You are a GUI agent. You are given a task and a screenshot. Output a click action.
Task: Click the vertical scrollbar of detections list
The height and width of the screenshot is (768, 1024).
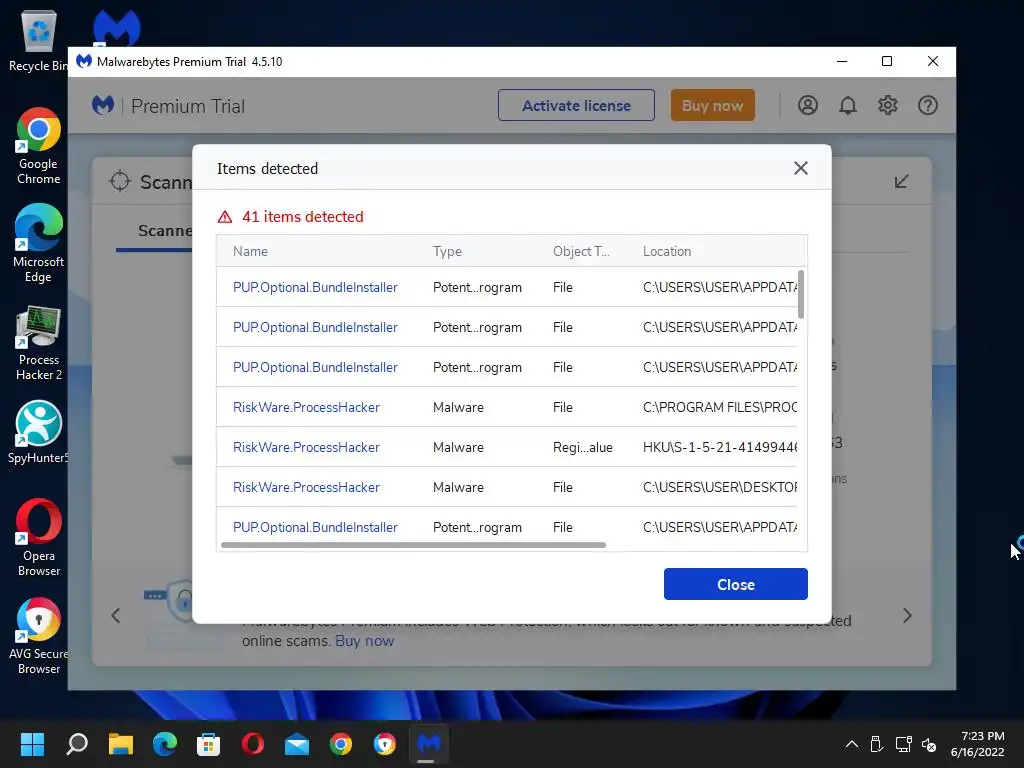click(x=801, y=294)
